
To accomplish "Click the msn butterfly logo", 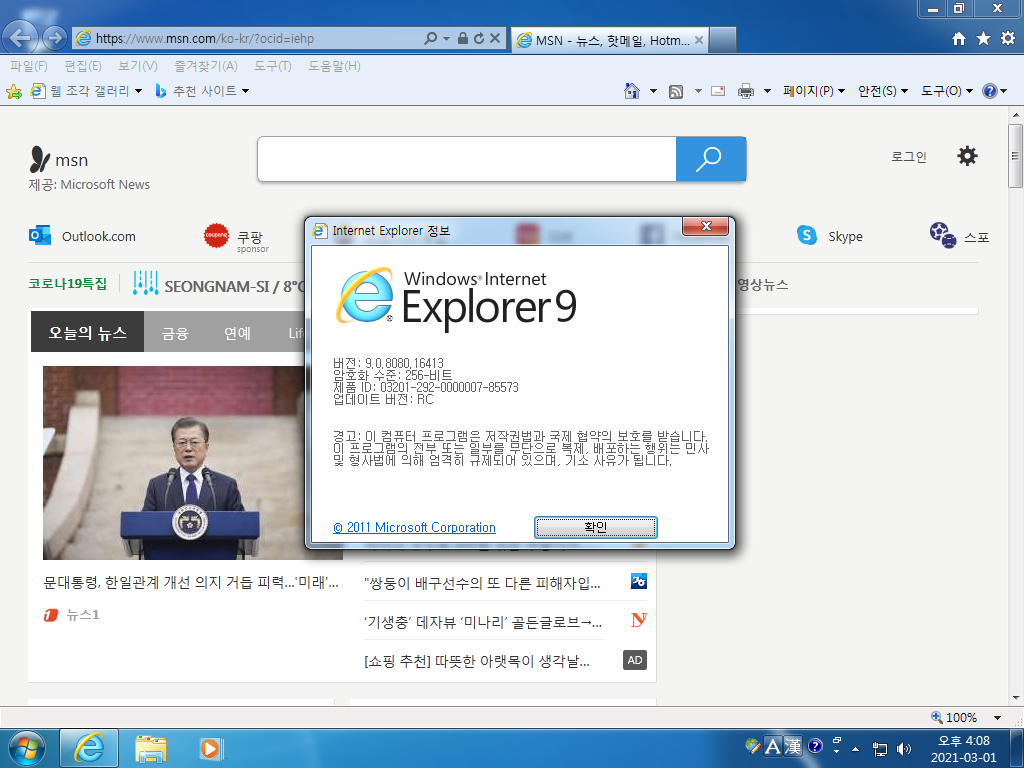I will (x=40, y=159).
